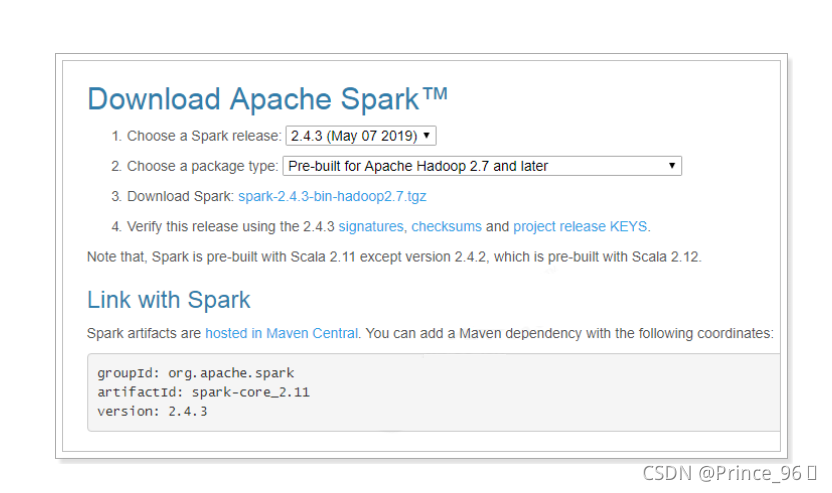
Task: Click the artifactId spark-core_2.11 line
Action: point(203,392)
